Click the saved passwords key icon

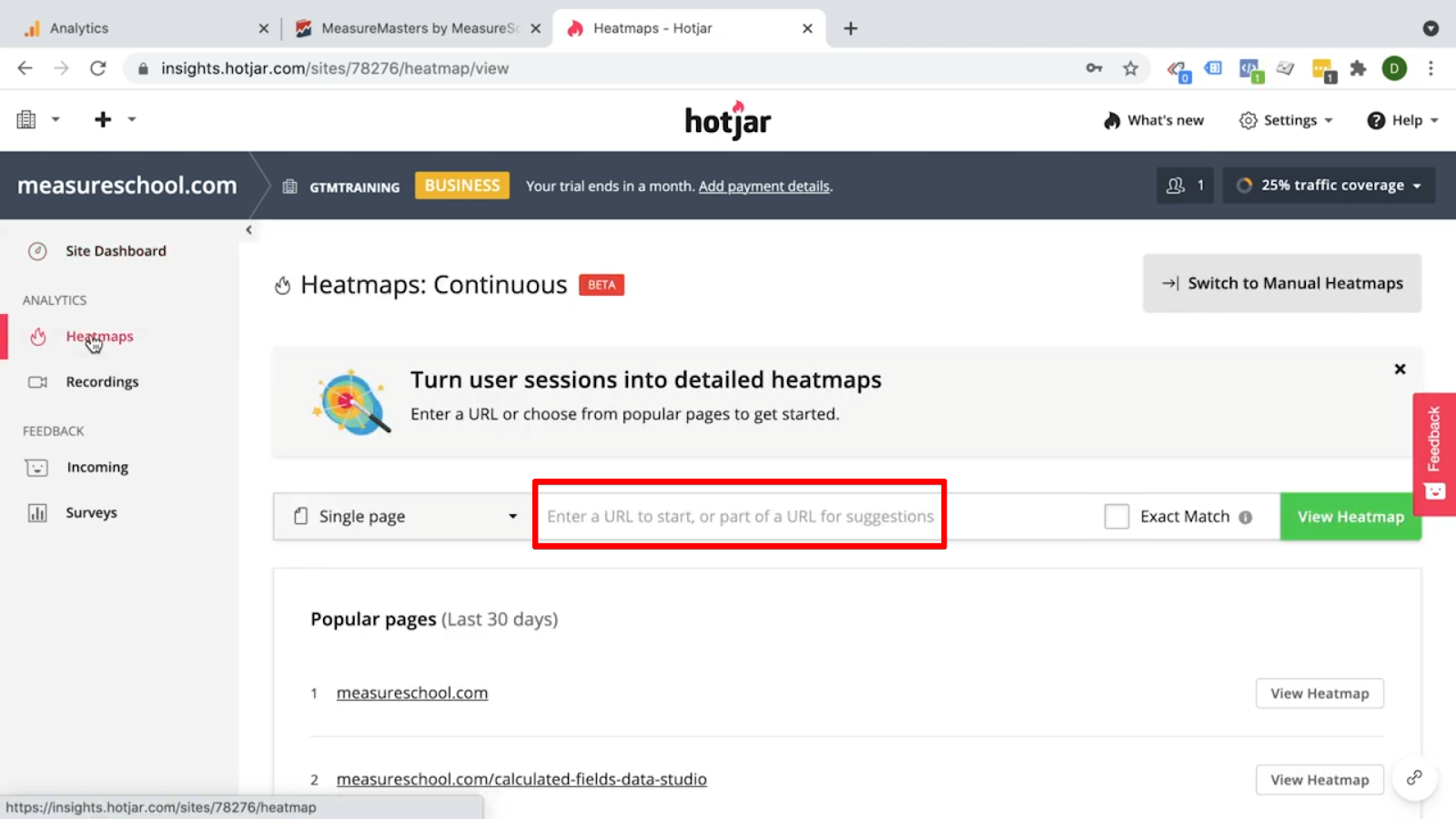coord(1094,68)
